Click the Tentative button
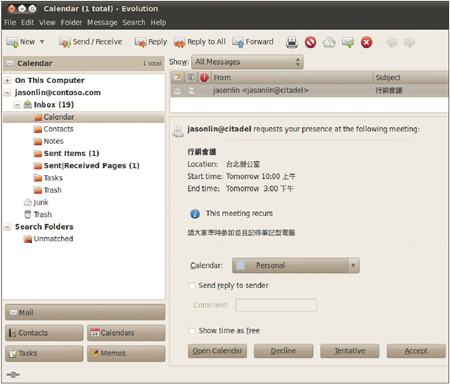The width and height of the screenshot is (450, 385). coord(350,351)
